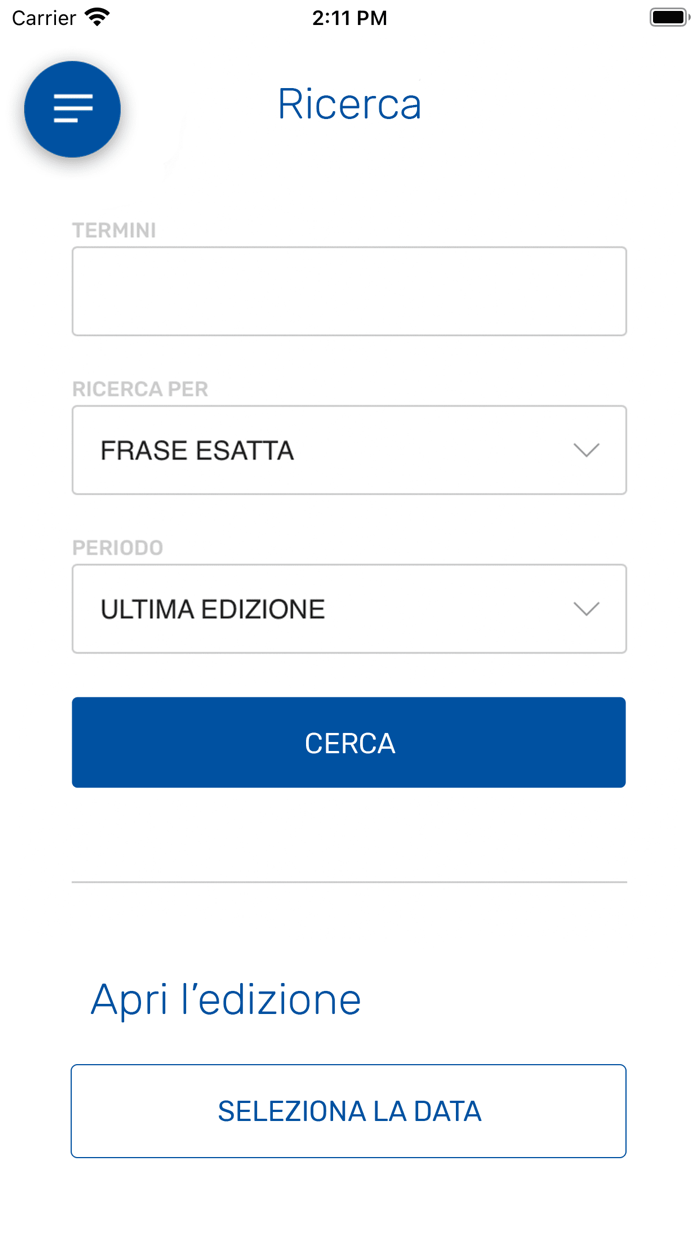
Task: Click the PERIODO field showing ULTIMA EDIZIONE
Action: (x=349, y=609)
